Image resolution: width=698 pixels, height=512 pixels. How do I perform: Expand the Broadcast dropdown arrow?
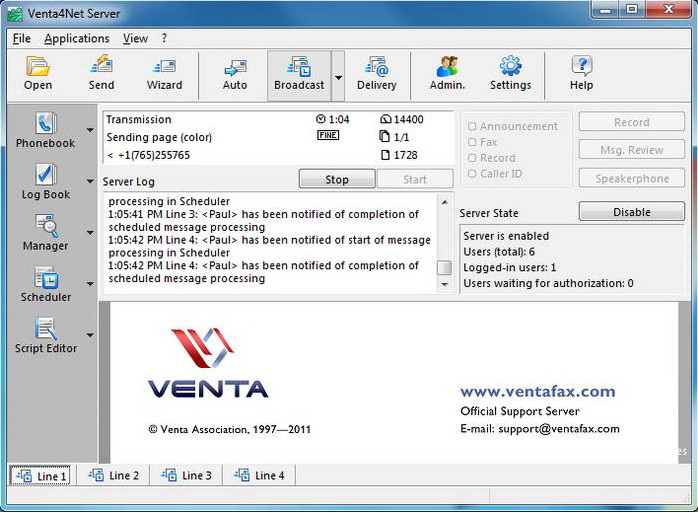(x=338, y=77)
